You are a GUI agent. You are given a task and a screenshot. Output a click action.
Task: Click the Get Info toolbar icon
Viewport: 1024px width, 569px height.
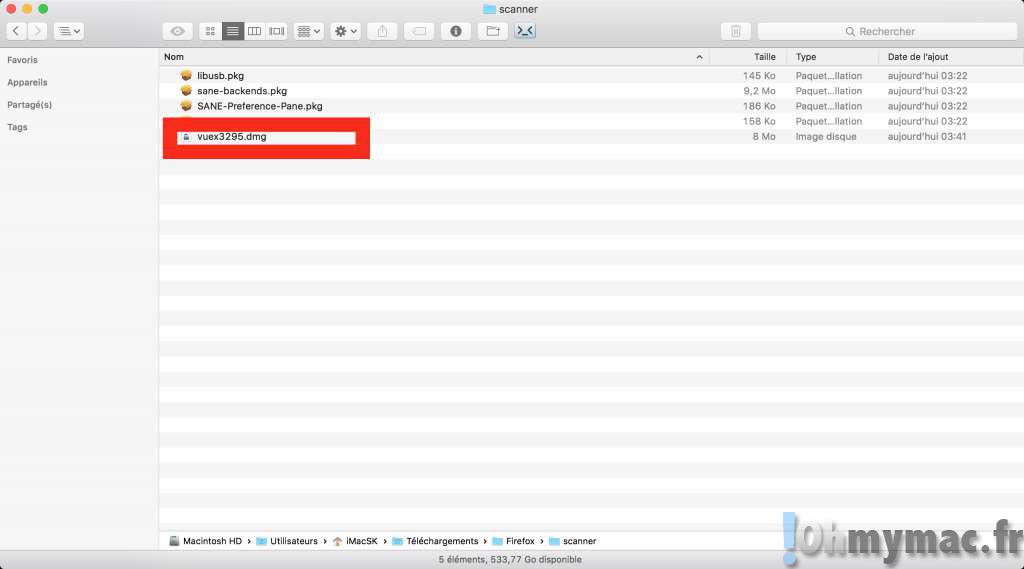[x=456, y=31]
